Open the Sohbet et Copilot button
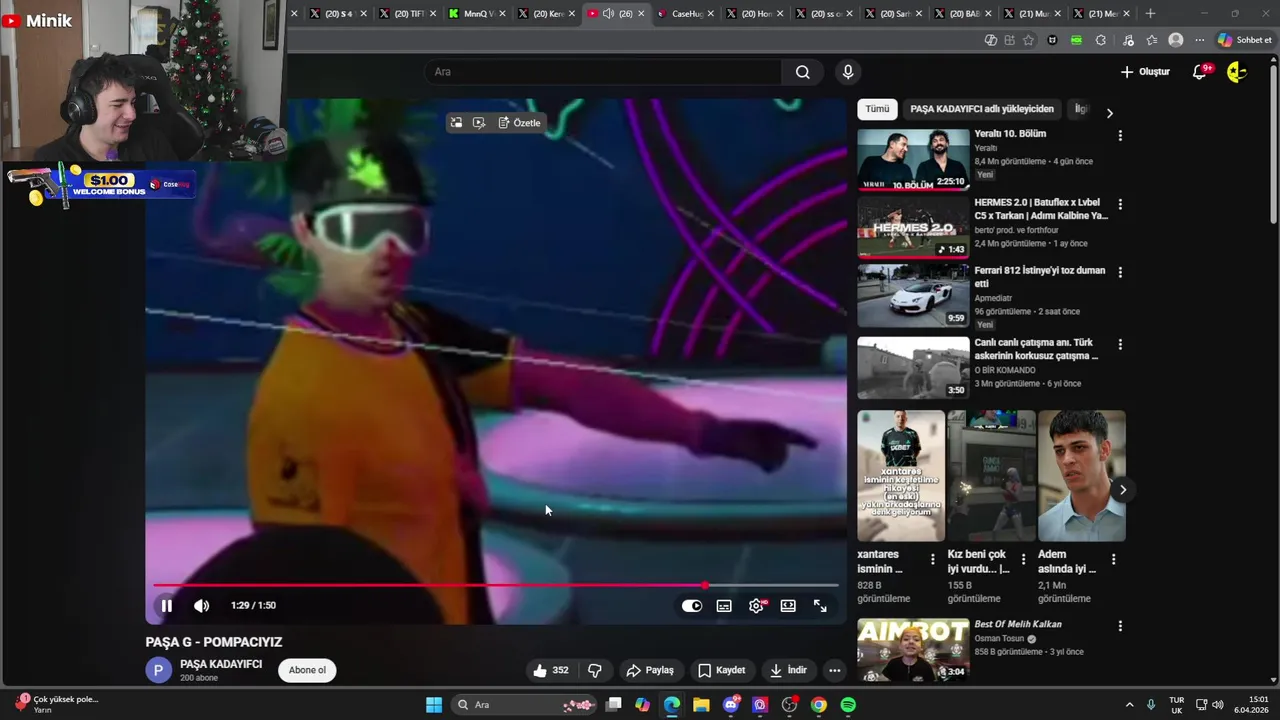This screenshot has width=1280, height=720. pyautogui.click(x=1245, y=40)
